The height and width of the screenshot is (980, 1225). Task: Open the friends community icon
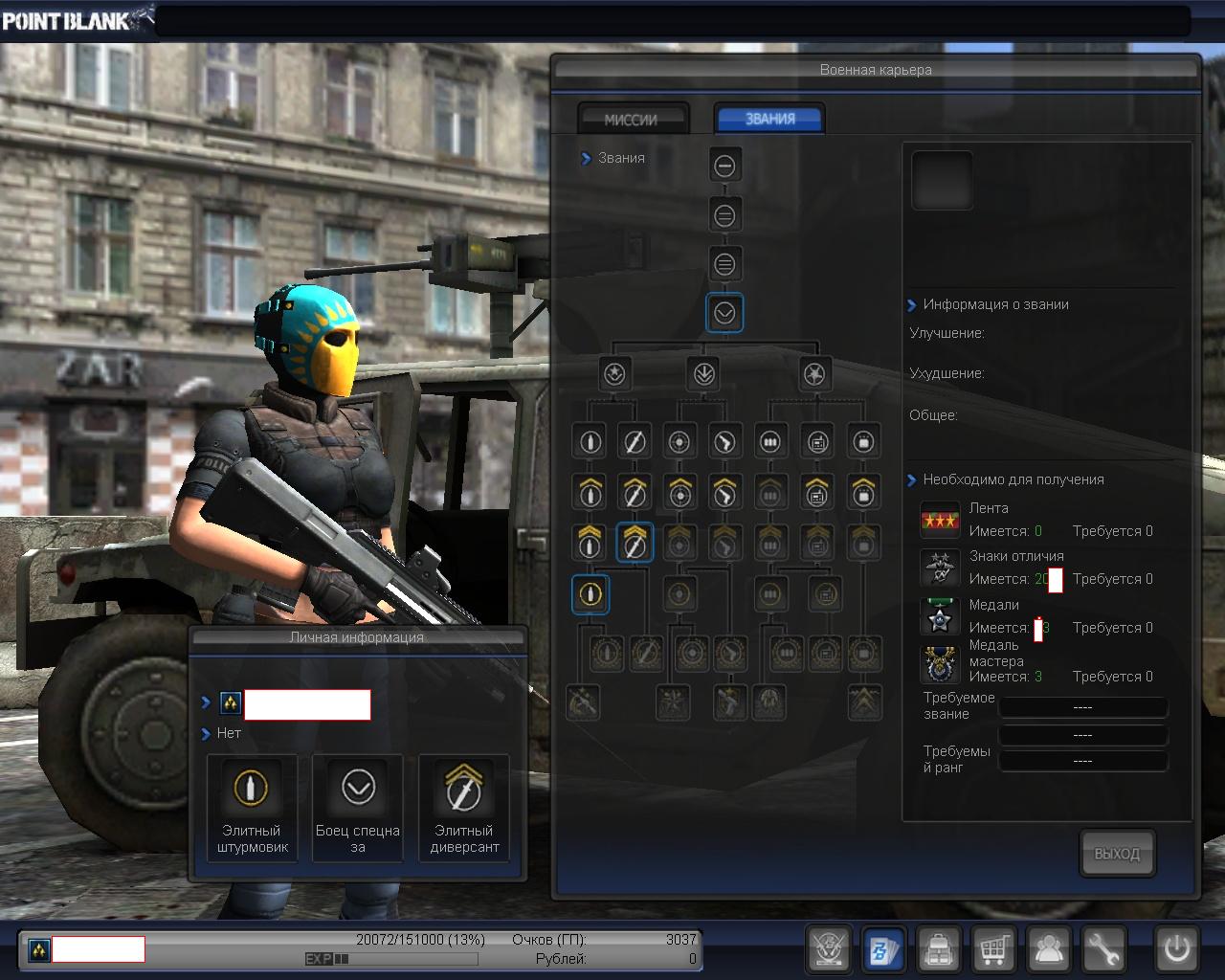click(1049, 949)
